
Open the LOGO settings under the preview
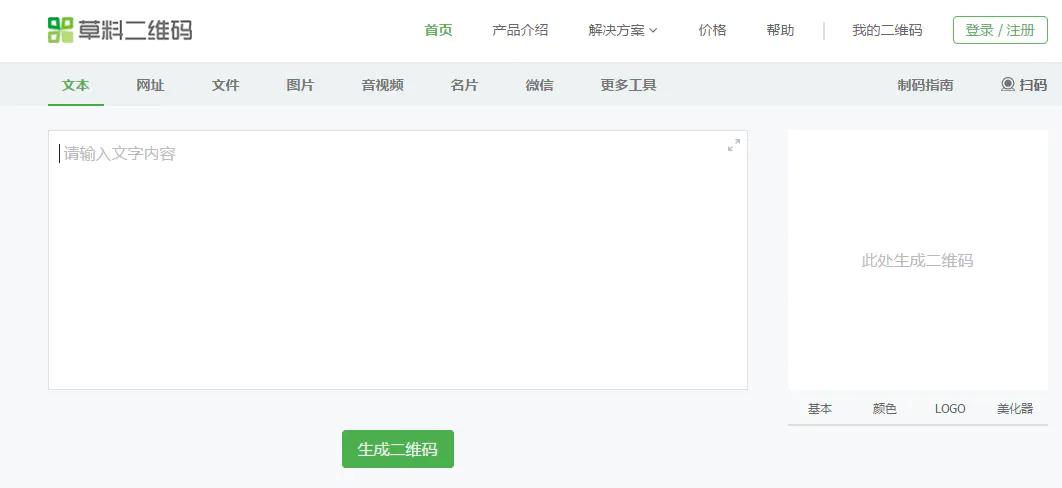click(950, 409)
